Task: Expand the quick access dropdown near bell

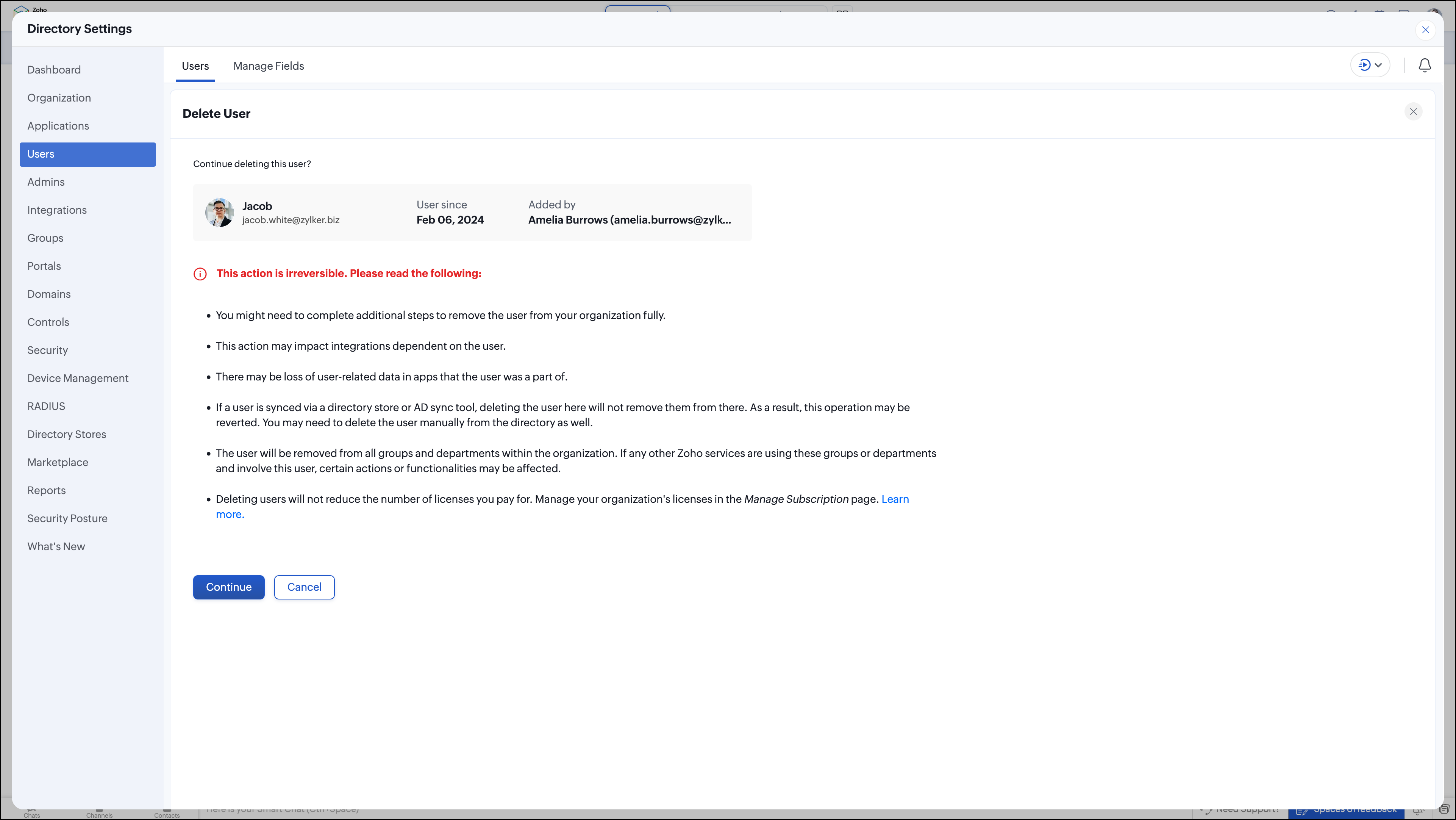Action: (x=1370, y=65)
